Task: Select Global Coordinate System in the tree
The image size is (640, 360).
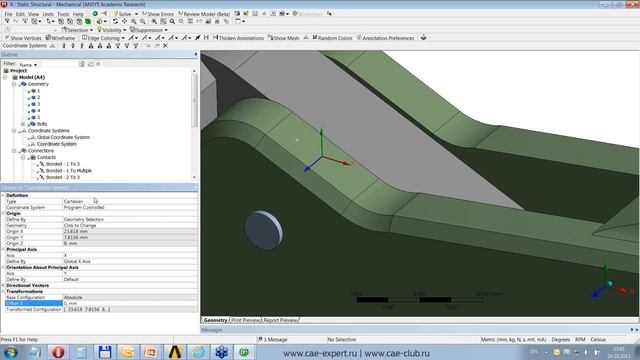Action: pos(63,138)
